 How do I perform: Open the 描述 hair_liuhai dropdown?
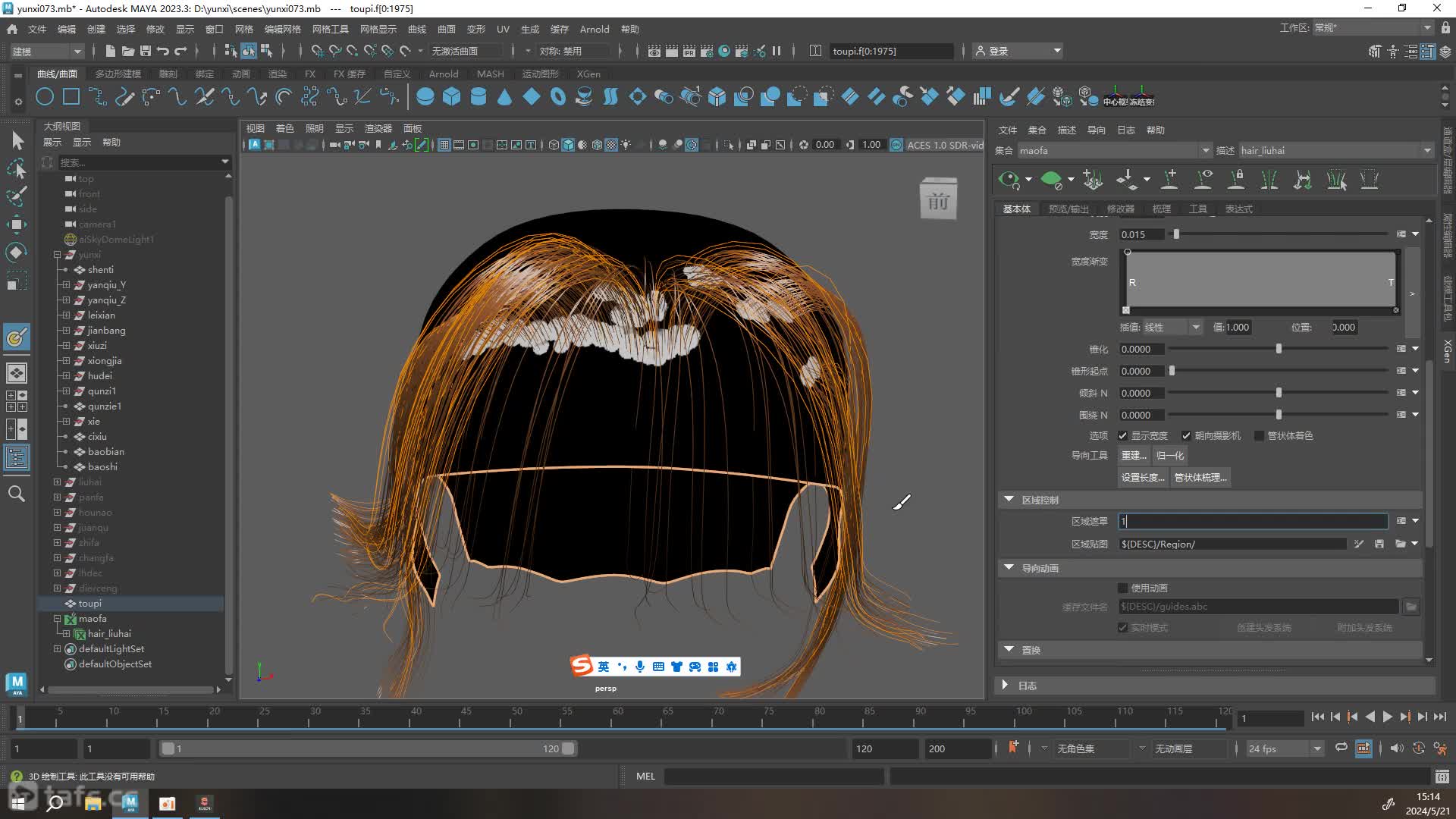[x=1336, y=150]
